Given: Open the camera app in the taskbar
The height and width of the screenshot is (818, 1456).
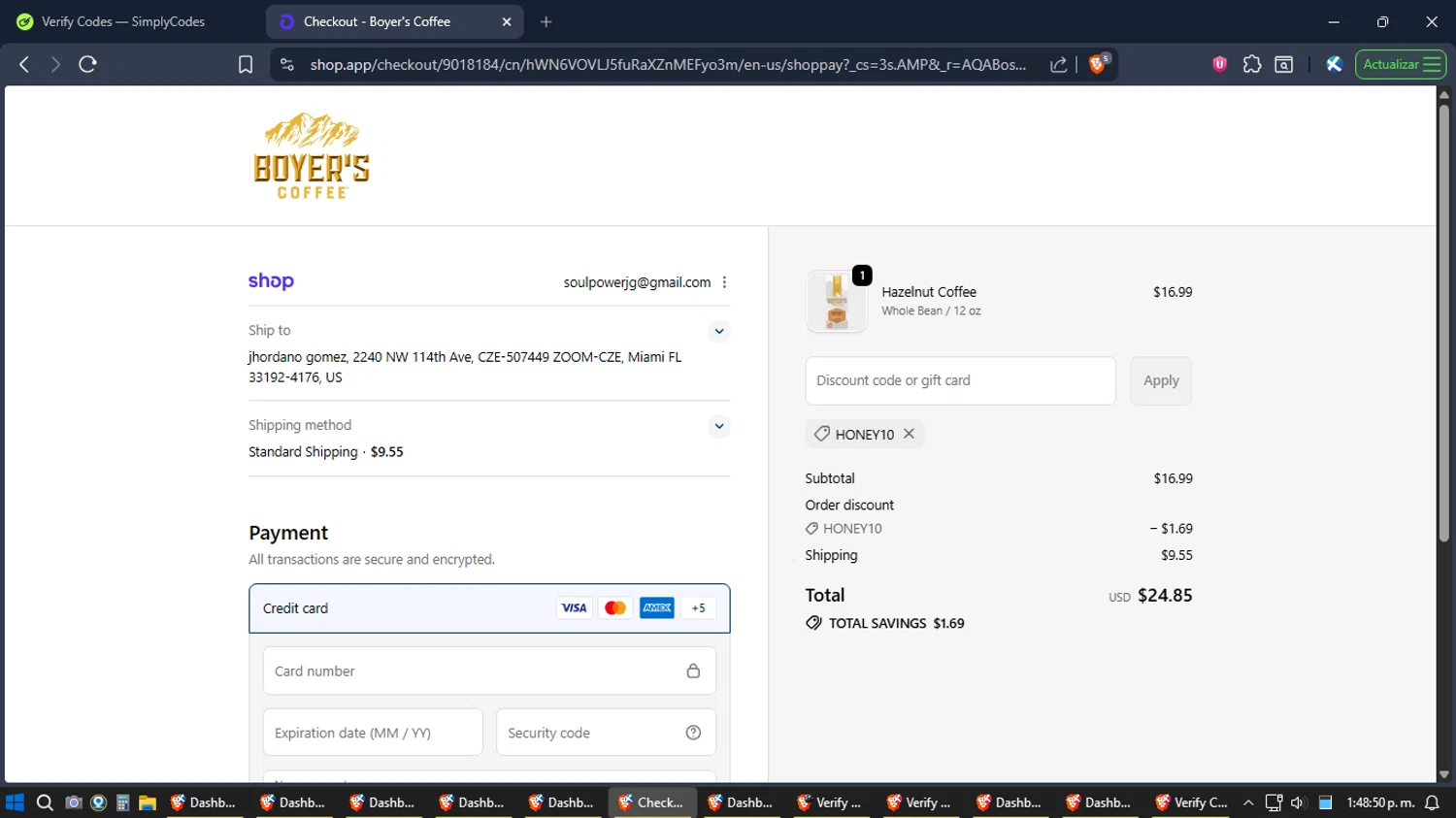Looking at the screenshot, I should pos(73,802).
